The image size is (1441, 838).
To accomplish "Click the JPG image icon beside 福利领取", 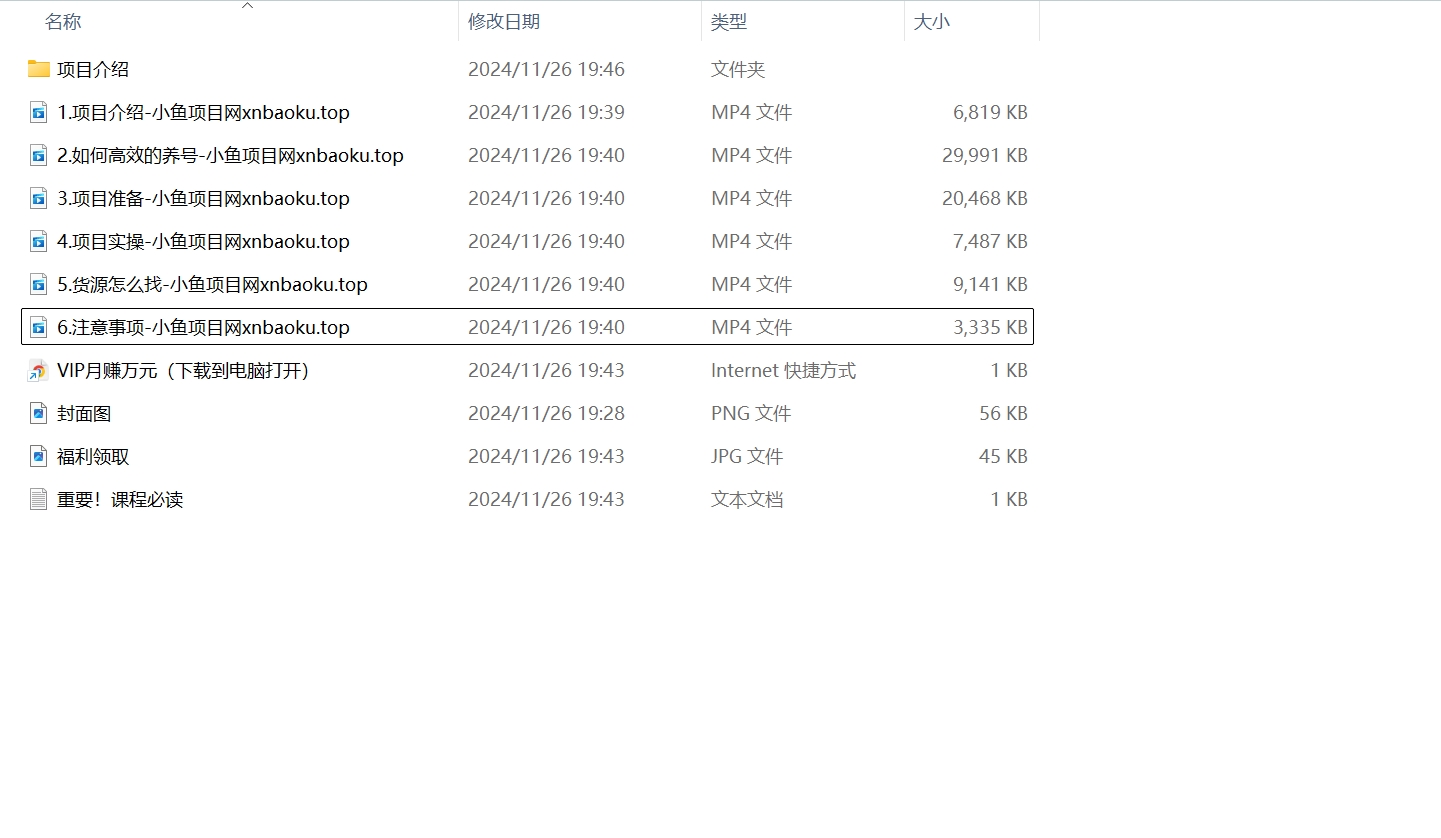I will coord(37,456).
